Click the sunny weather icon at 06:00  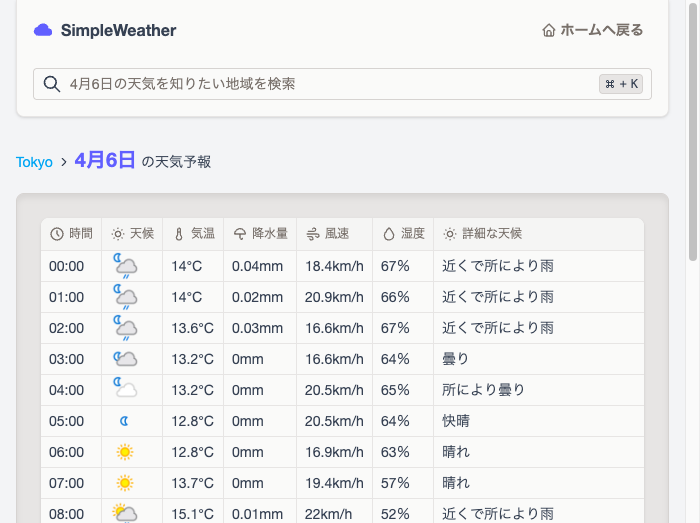point(125,452)
